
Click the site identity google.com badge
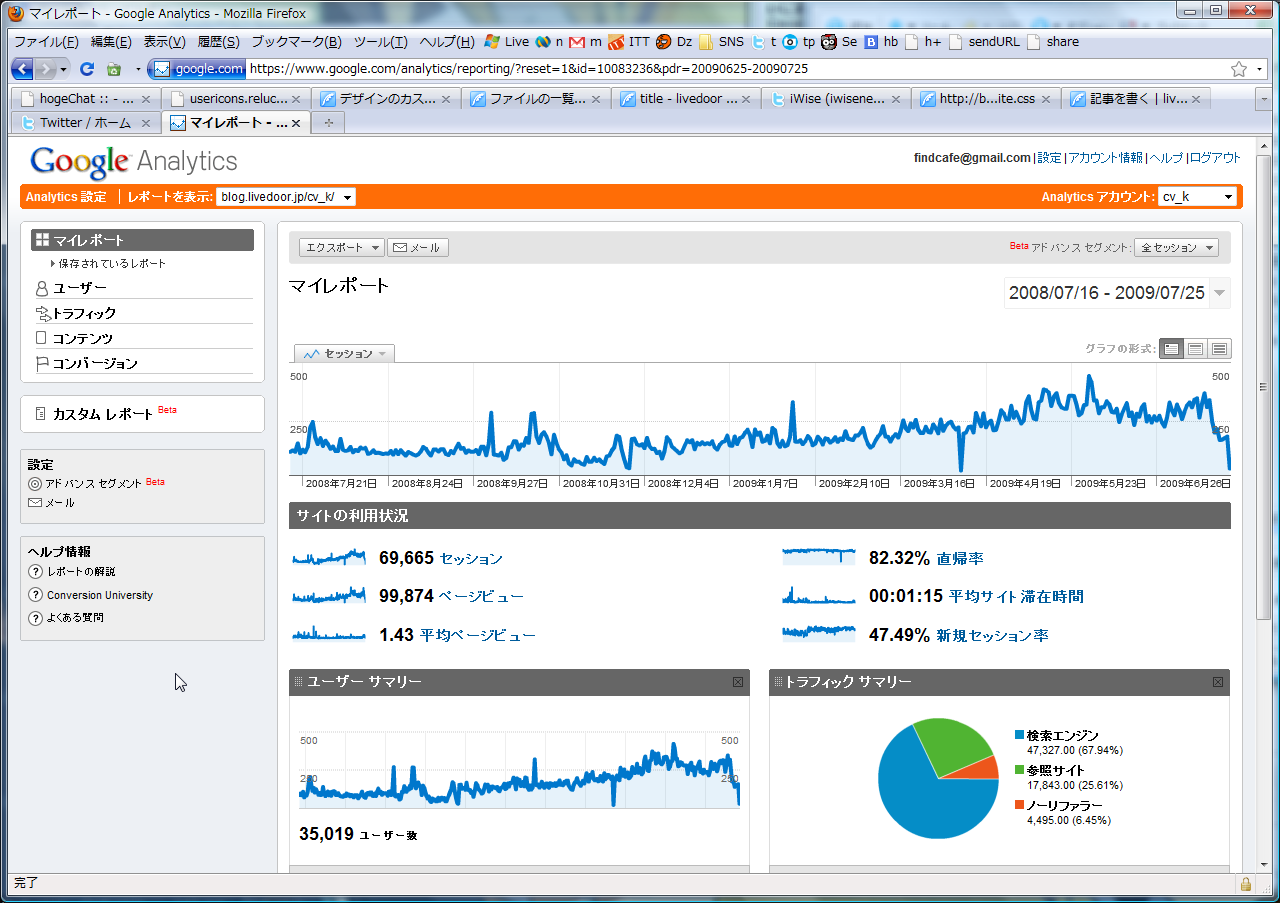point(198,69)
